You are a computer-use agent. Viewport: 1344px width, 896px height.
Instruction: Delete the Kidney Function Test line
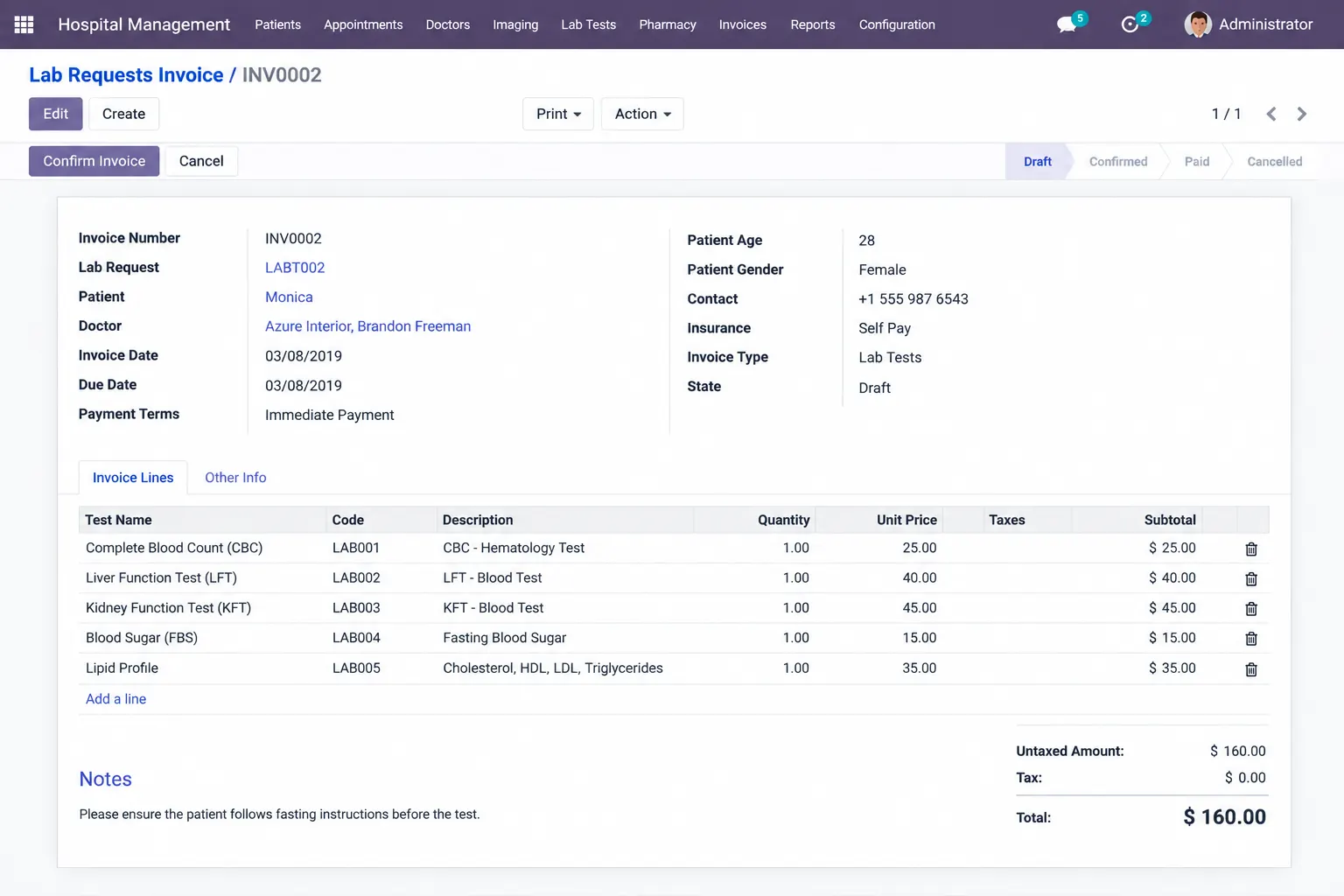coord(1251,608)
